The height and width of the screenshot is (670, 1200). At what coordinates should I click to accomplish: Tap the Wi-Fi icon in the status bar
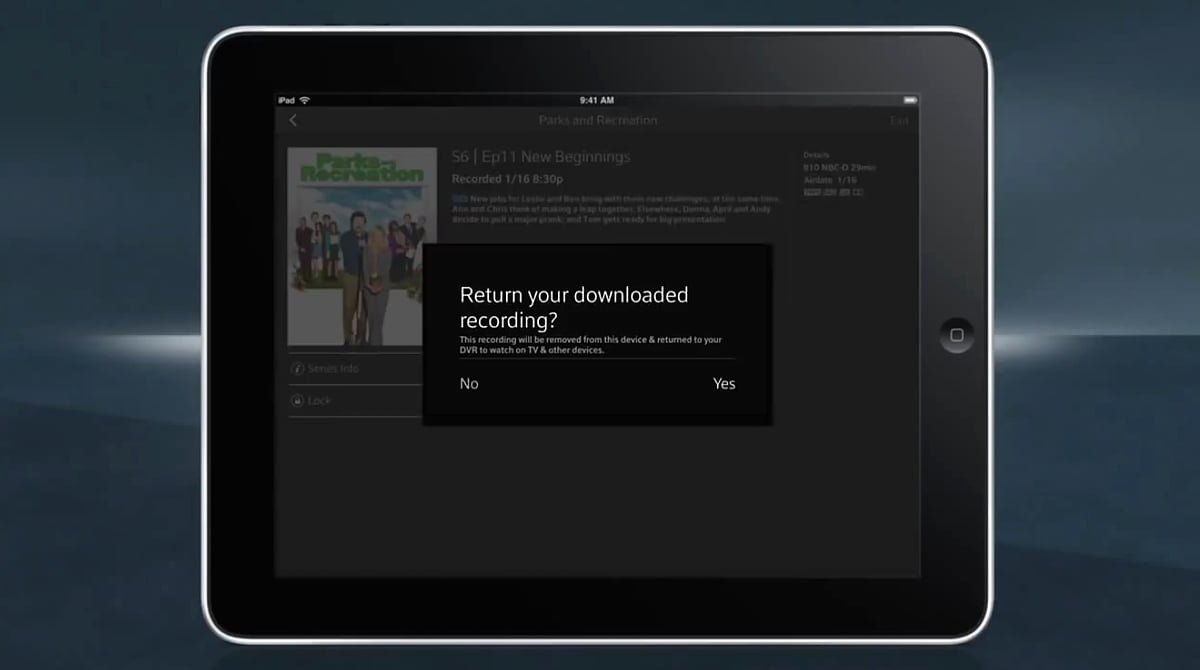point(304,100)
